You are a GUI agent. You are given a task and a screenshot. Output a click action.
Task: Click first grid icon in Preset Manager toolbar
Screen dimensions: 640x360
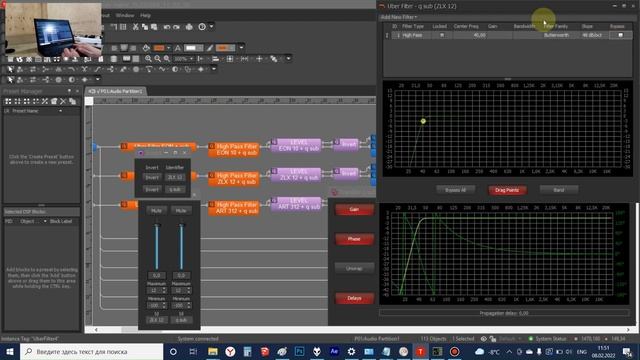click(8, 101)
